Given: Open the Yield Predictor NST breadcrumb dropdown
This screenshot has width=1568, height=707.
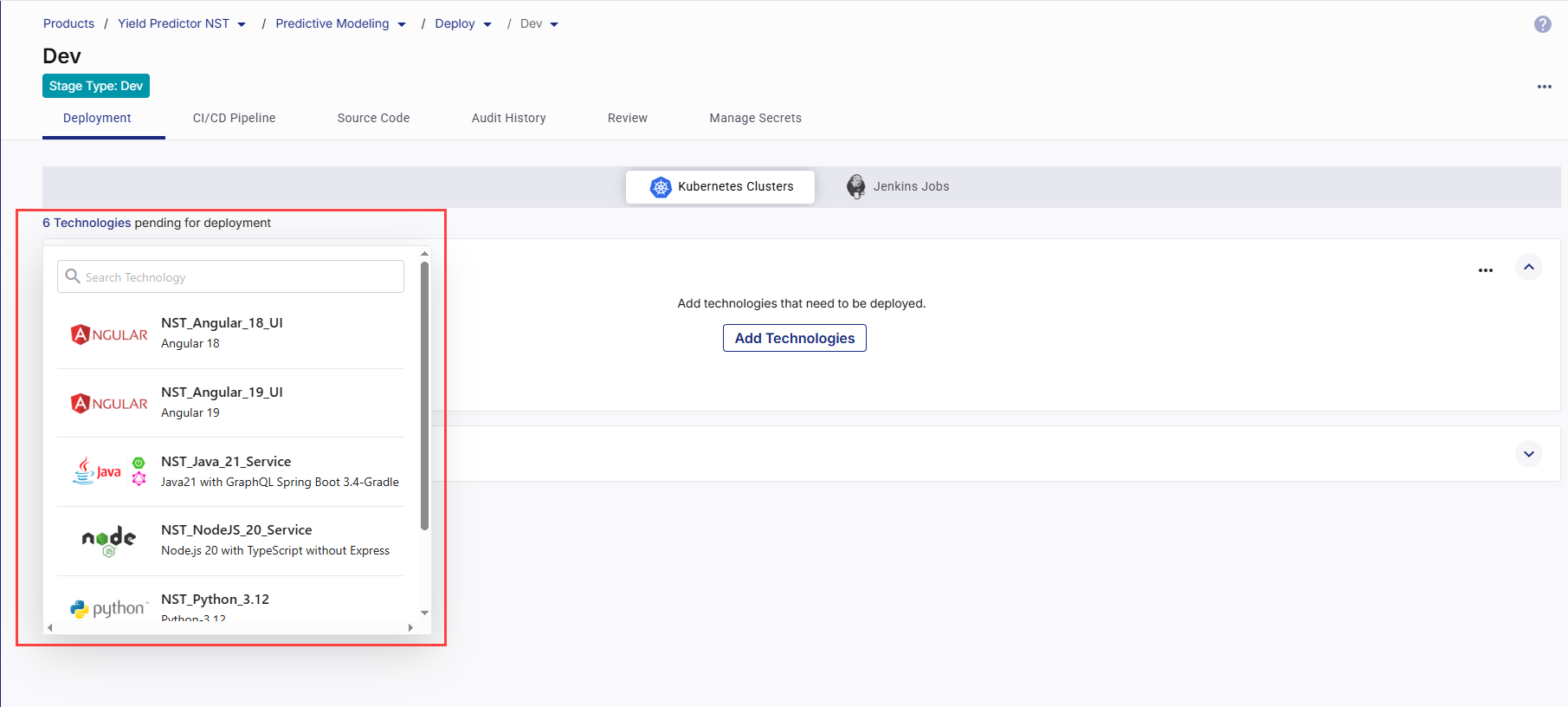Looking at the screenshot, I should click(x=242, y=24).
